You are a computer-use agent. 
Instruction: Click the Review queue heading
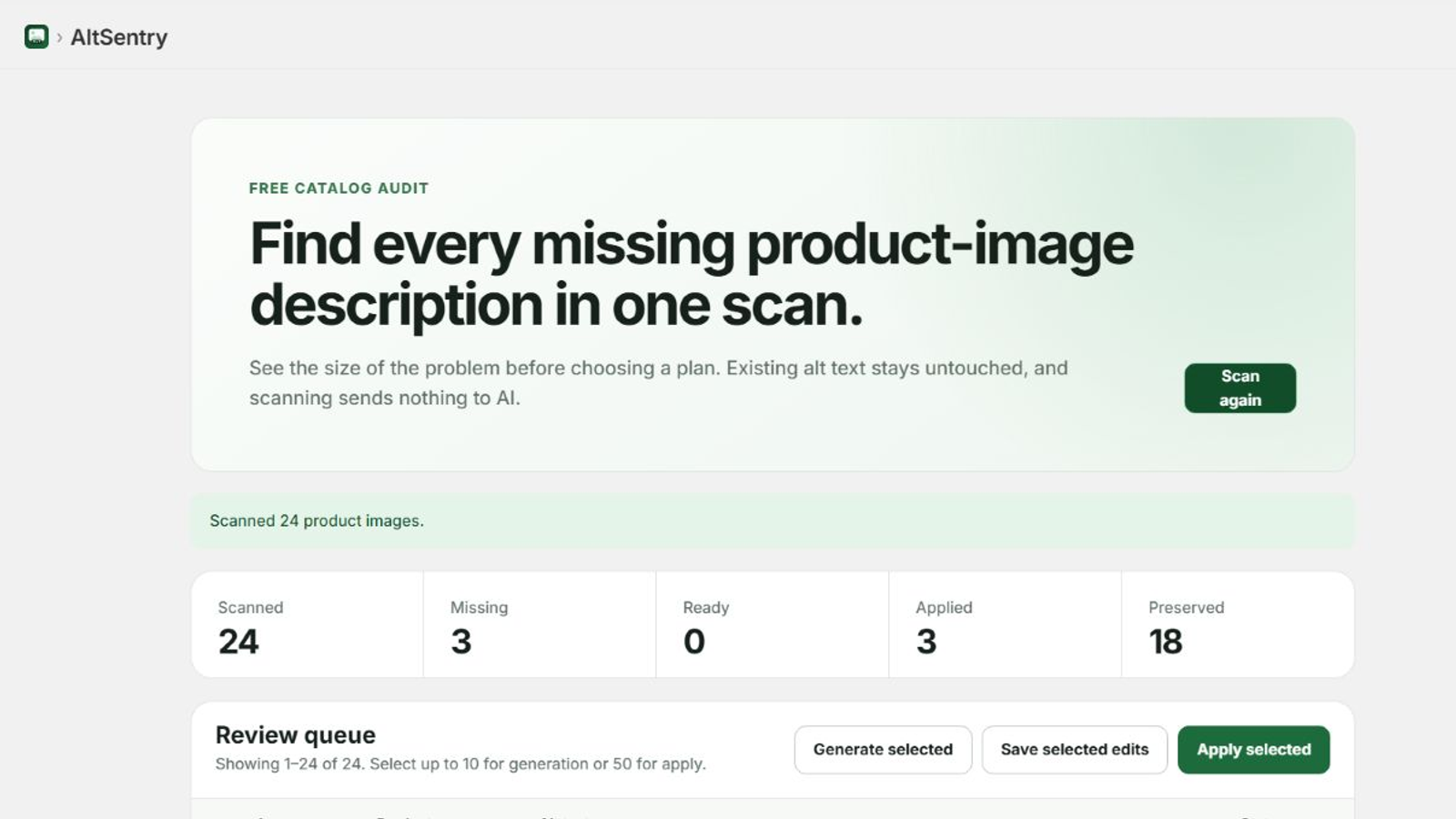296,734
